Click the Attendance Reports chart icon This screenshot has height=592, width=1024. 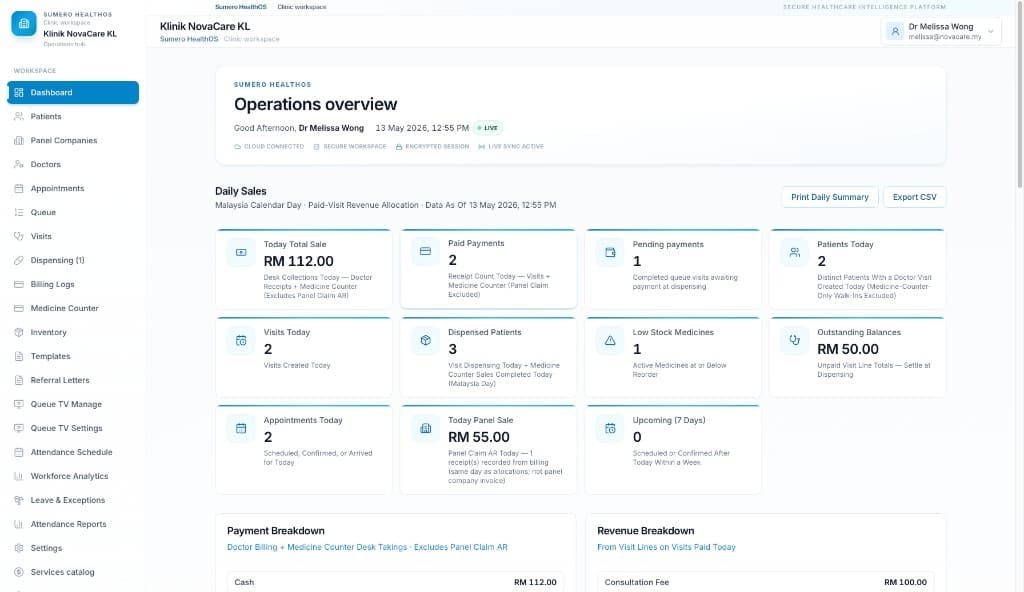pyautogui.click(x=19, y=524)
